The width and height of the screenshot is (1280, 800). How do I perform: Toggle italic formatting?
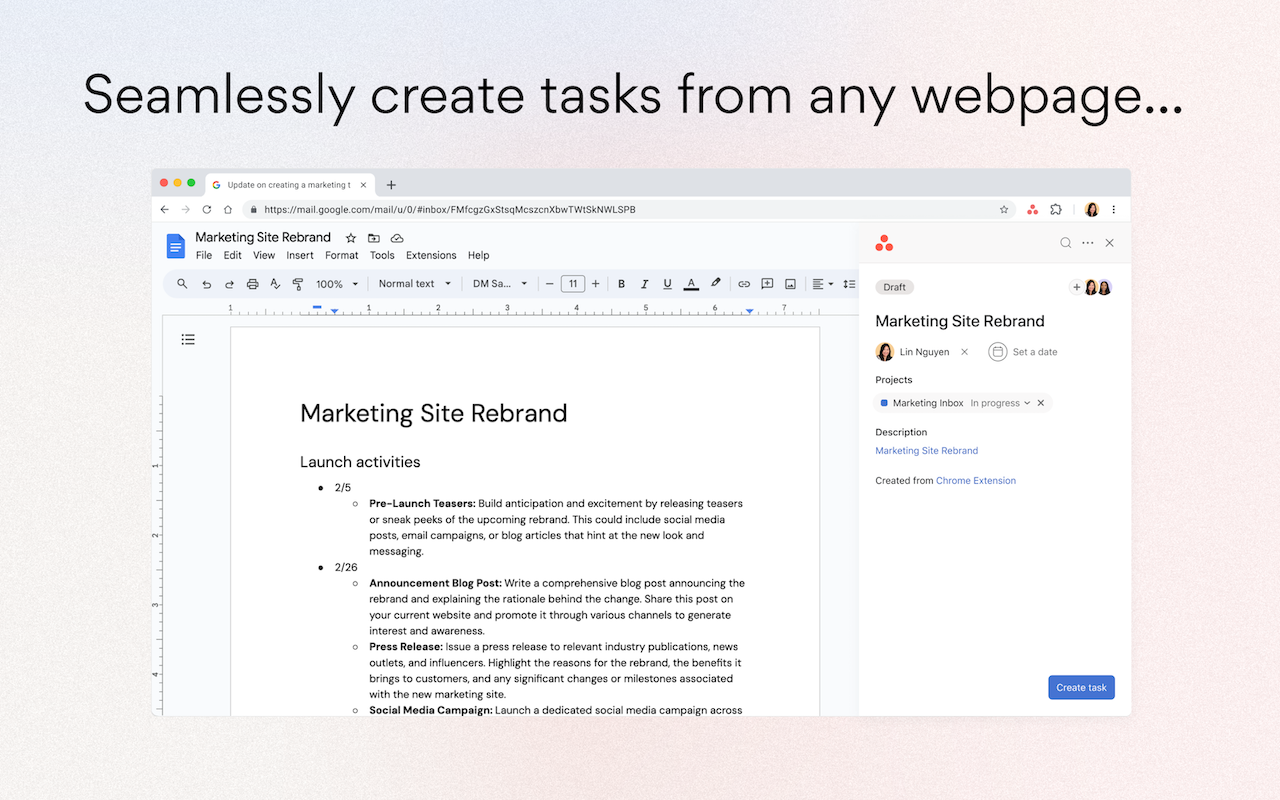pyautogui.click(x=644, y=284)
